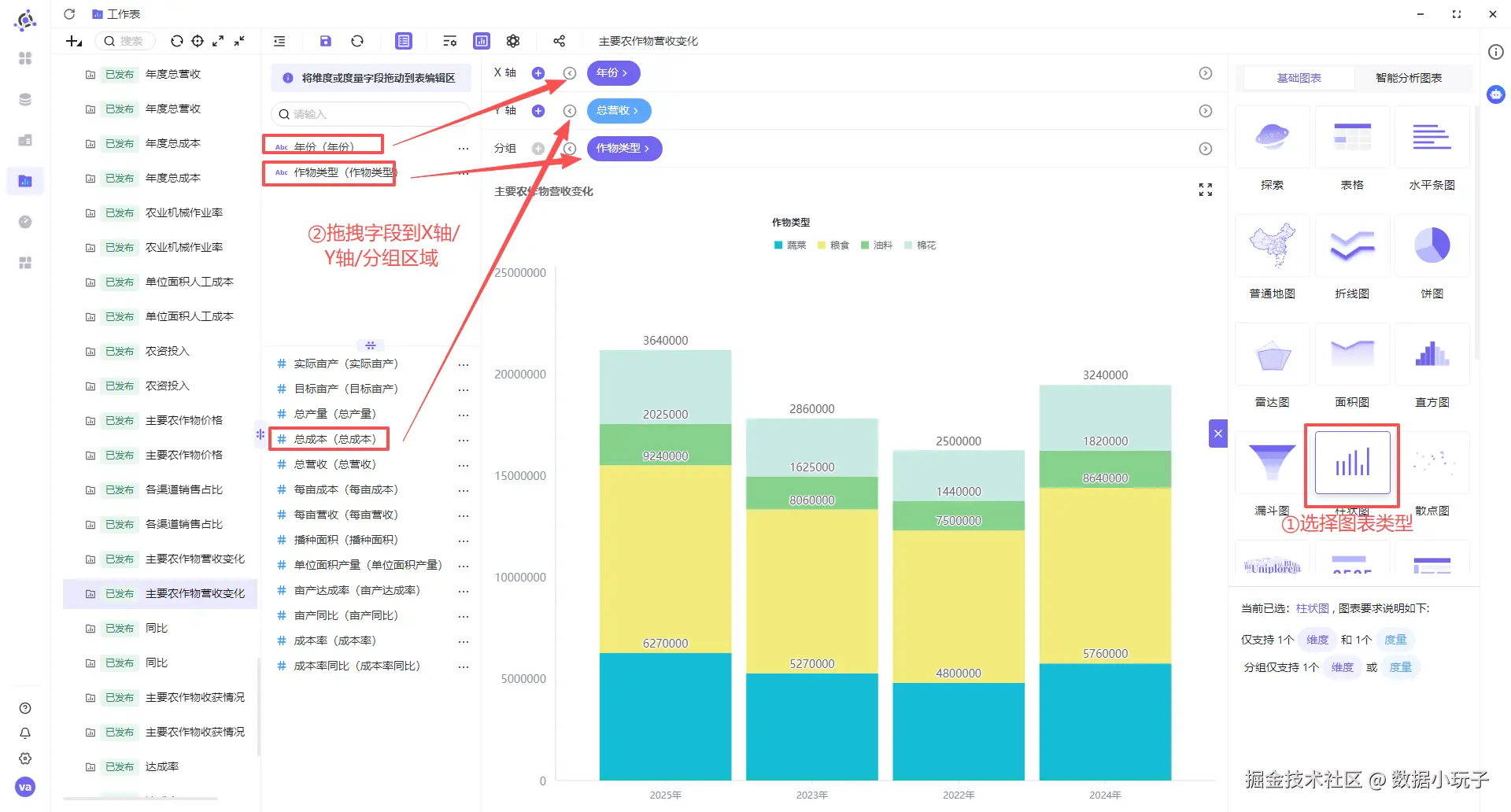Click the add new item plus icon
The height and width of the screenshot is (812, 1511).
point(74,41)
